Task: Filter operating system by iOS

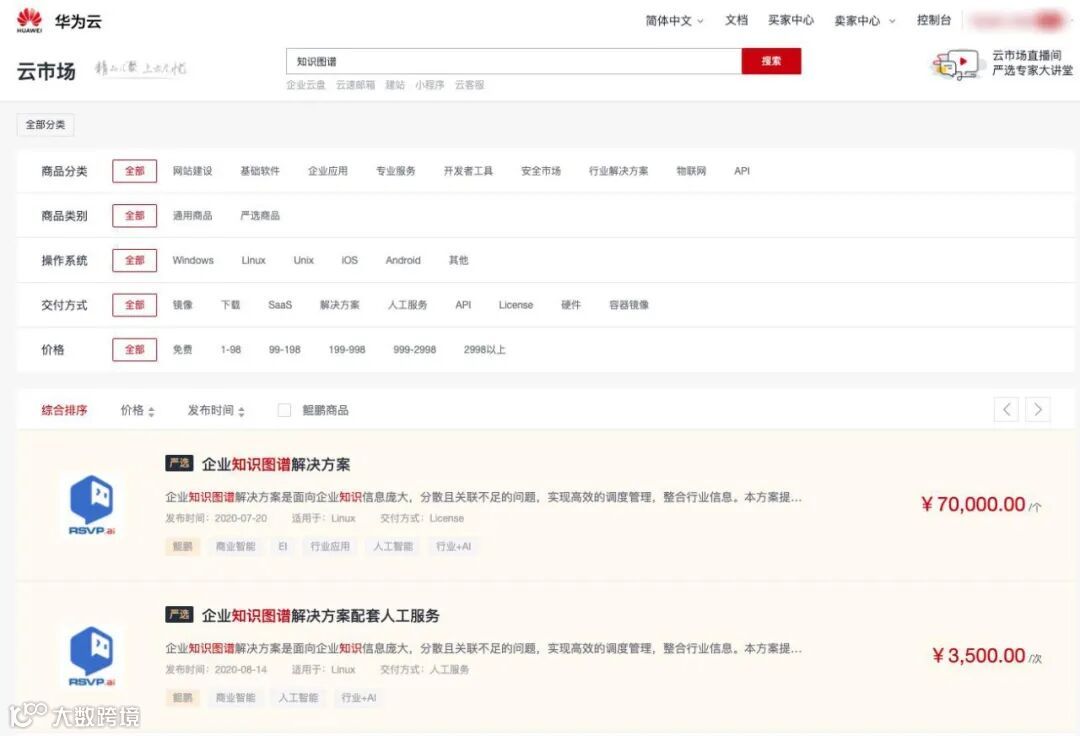Action: tap(350, 260)
